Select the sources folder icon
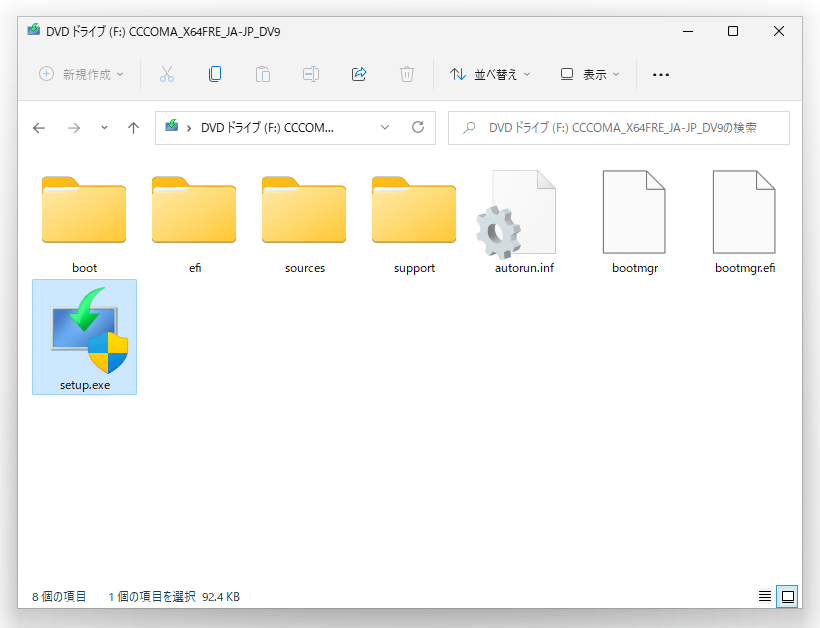820x628 pixels. (x=304, y=210)
